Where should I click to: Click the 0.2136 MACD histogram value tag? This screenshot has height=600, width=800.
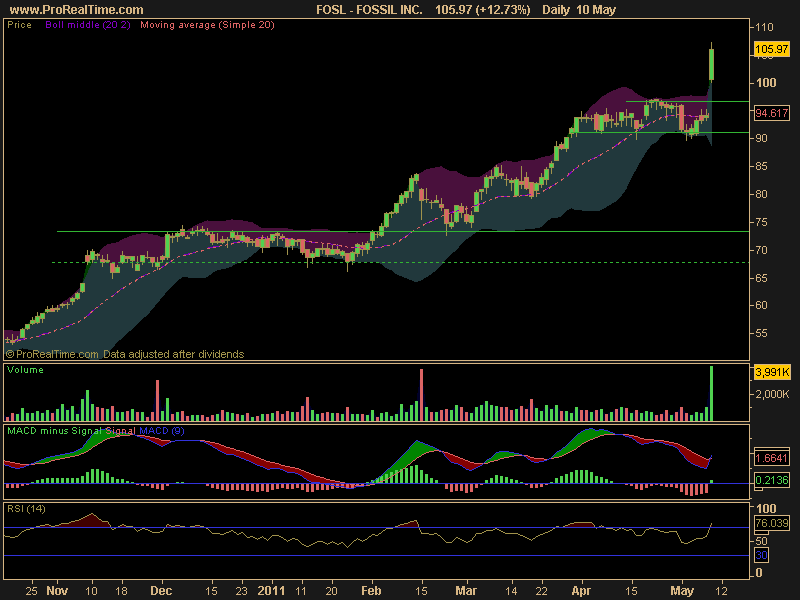coord(771,480)
